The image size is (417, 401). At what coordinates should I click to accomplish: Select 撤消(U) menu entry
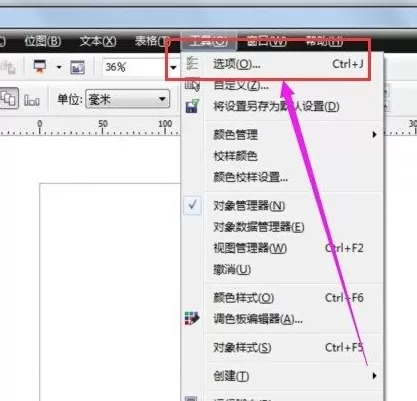[283, 269]
